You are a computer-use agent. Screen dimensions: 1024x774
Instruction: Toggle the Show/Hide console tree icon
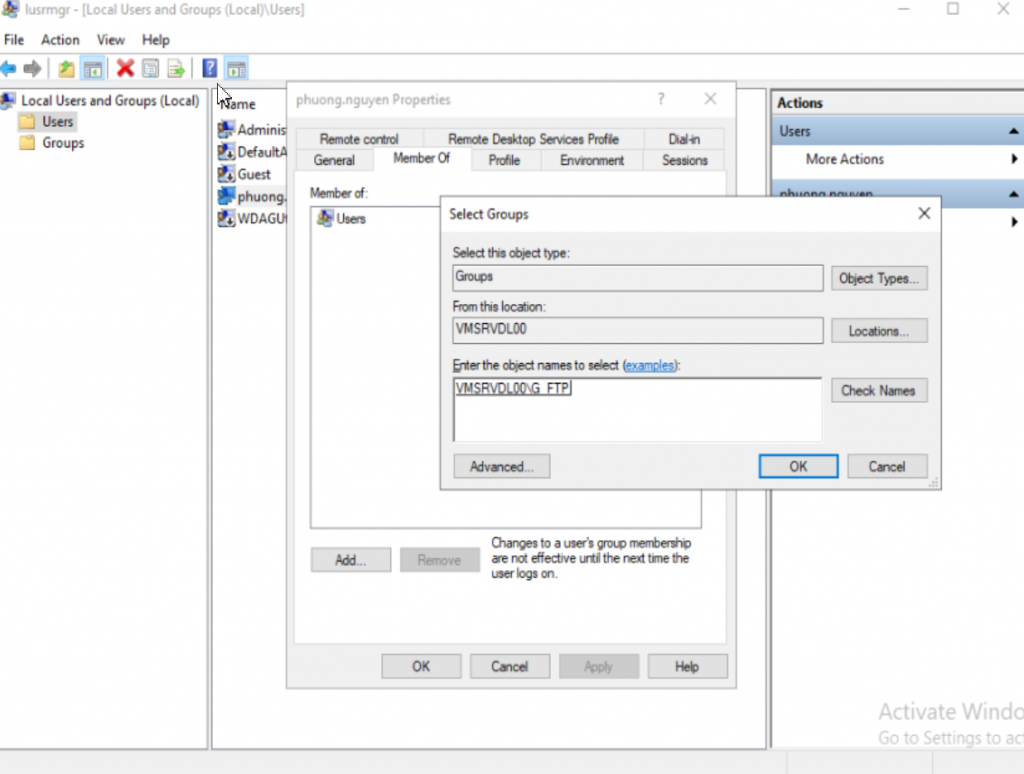92,68
